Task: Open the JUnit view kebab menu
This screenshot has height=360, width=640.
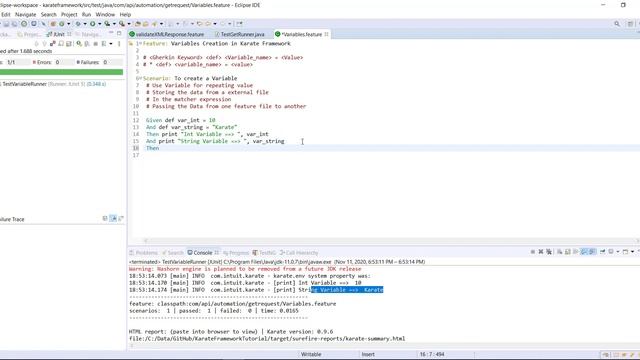Action: (x=119, y=44)
